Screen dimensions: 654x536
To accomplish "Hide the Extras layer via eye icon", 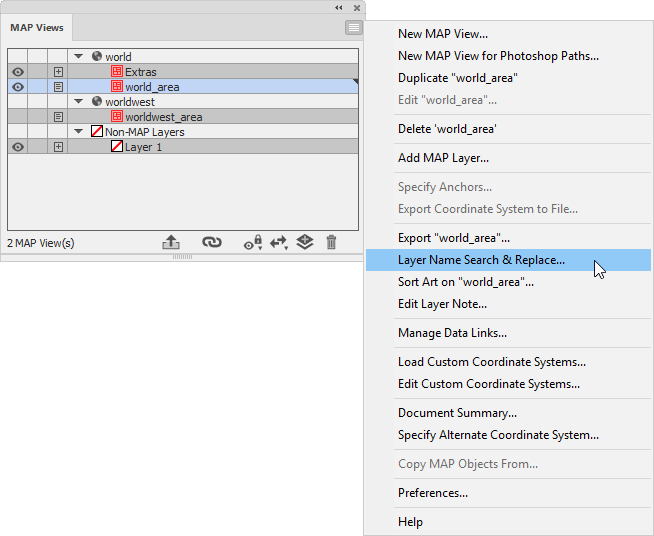I will (x=18, y=72).
